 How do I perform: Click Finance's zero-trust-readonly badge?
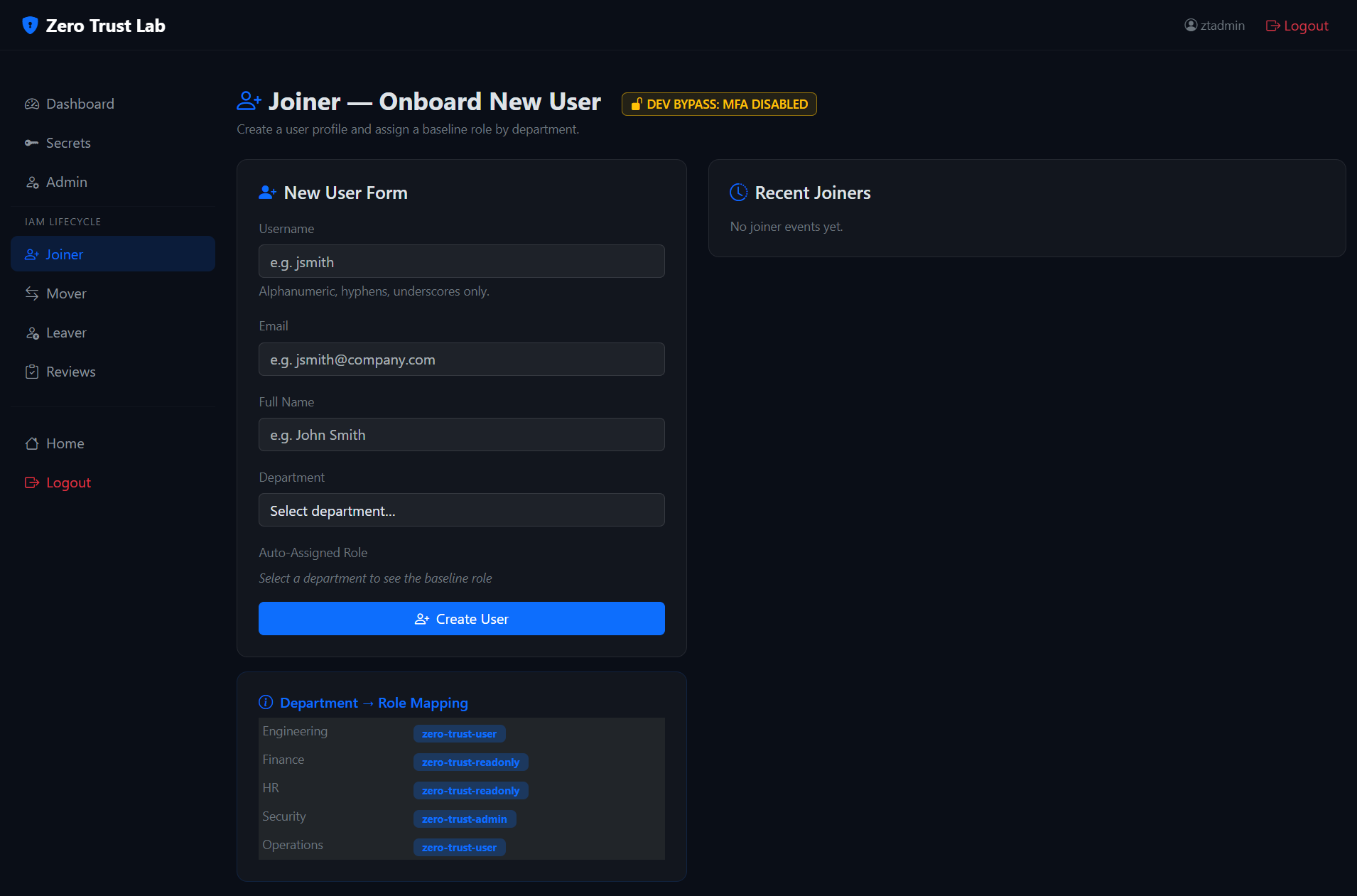(470, 762)
